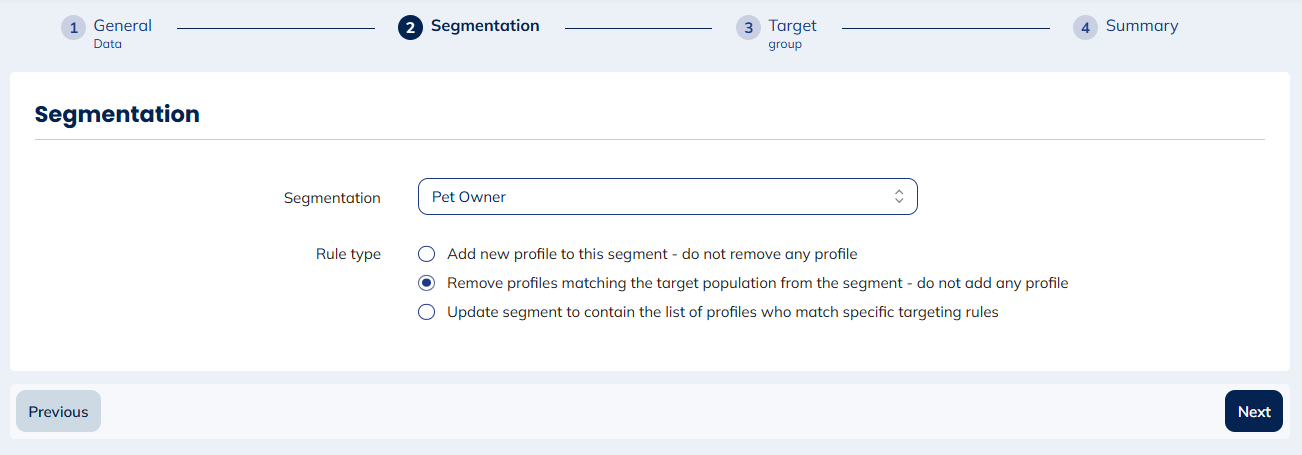Open the Summary step
1302x455 pixels.
(x=1141, y=26)
